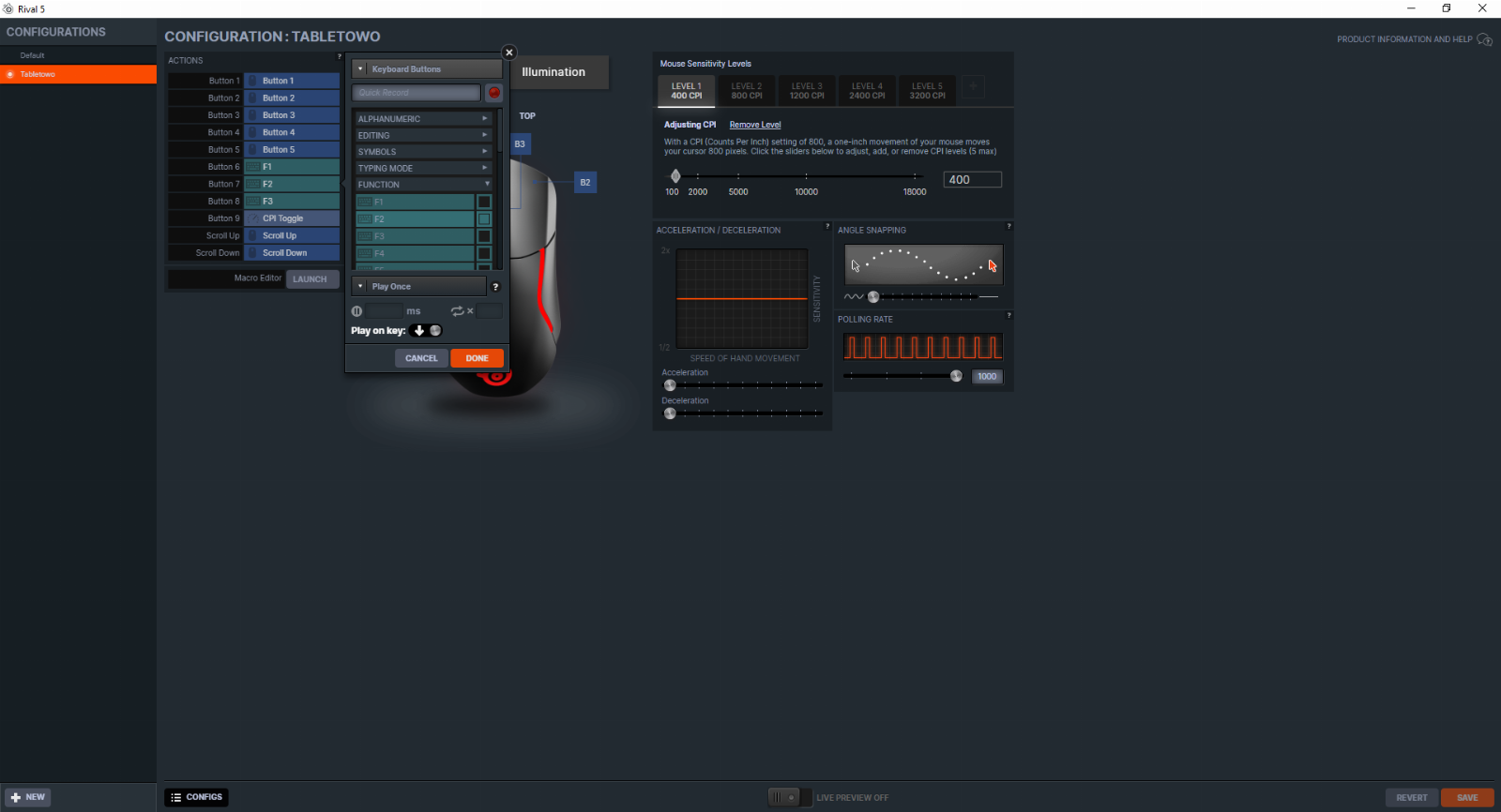Image resolution: width=1501 pixels, height=812 pixels.
Task: Click the pause delay icon before ms field
Action: pos(356,311)
